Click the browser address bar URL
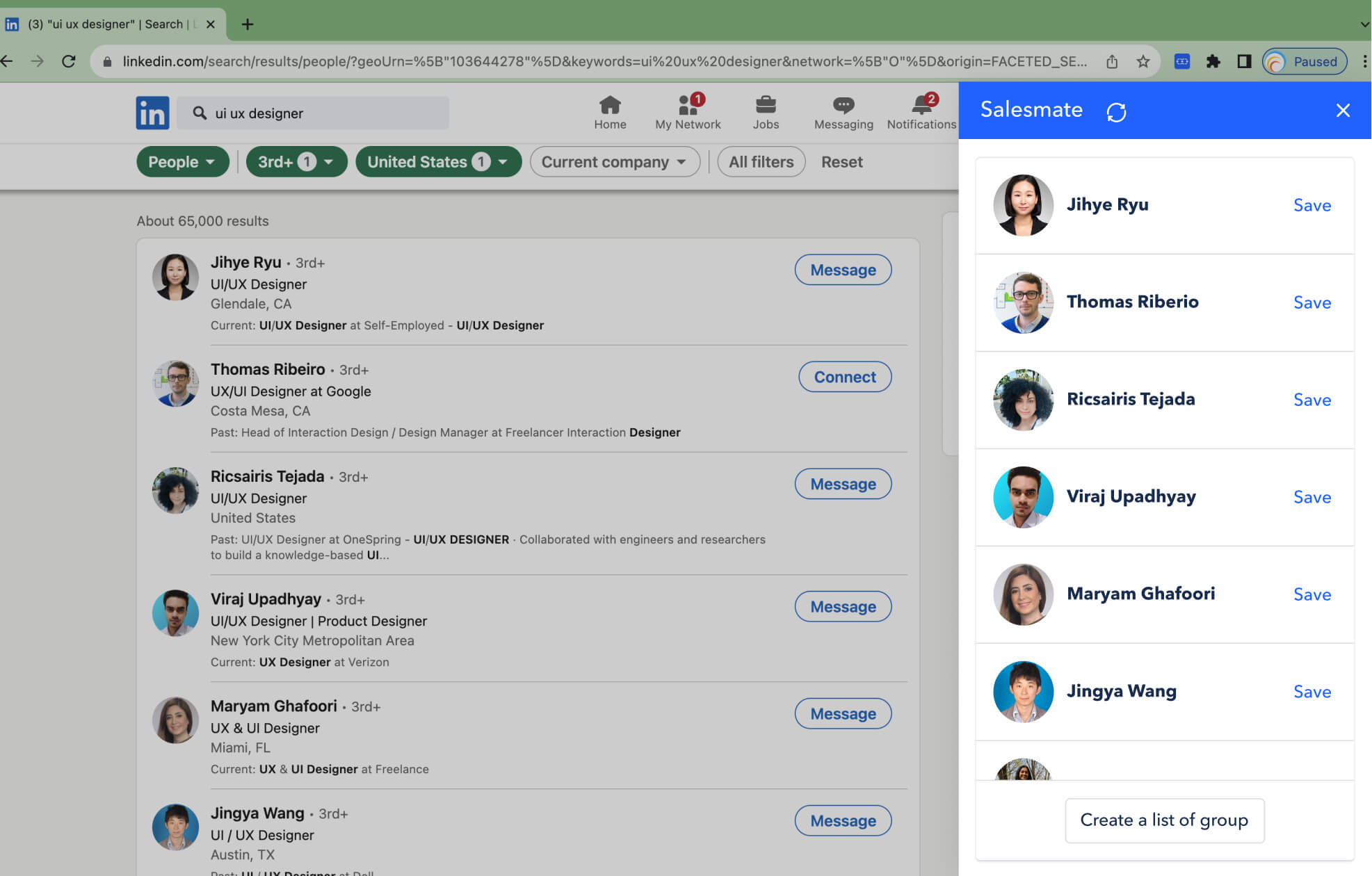The image size is (1372, 876). (604, 61)
